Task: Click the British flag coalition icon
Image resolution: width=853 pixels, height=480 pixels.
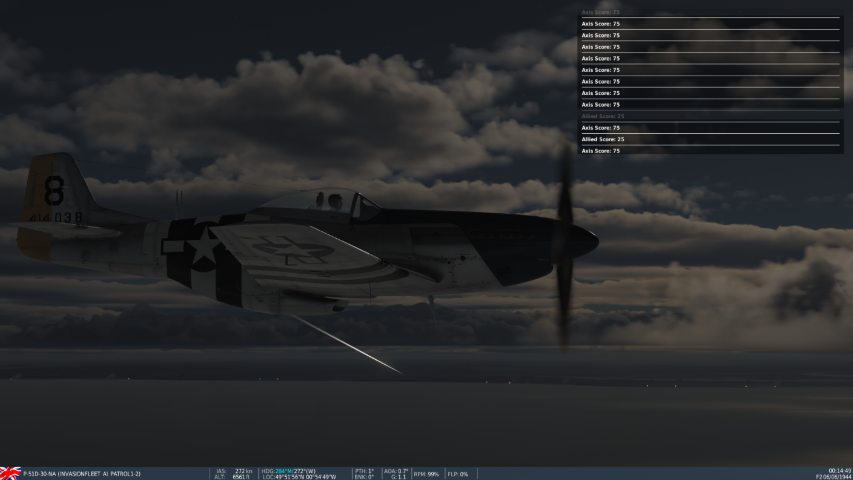Action: coord(10,473)
